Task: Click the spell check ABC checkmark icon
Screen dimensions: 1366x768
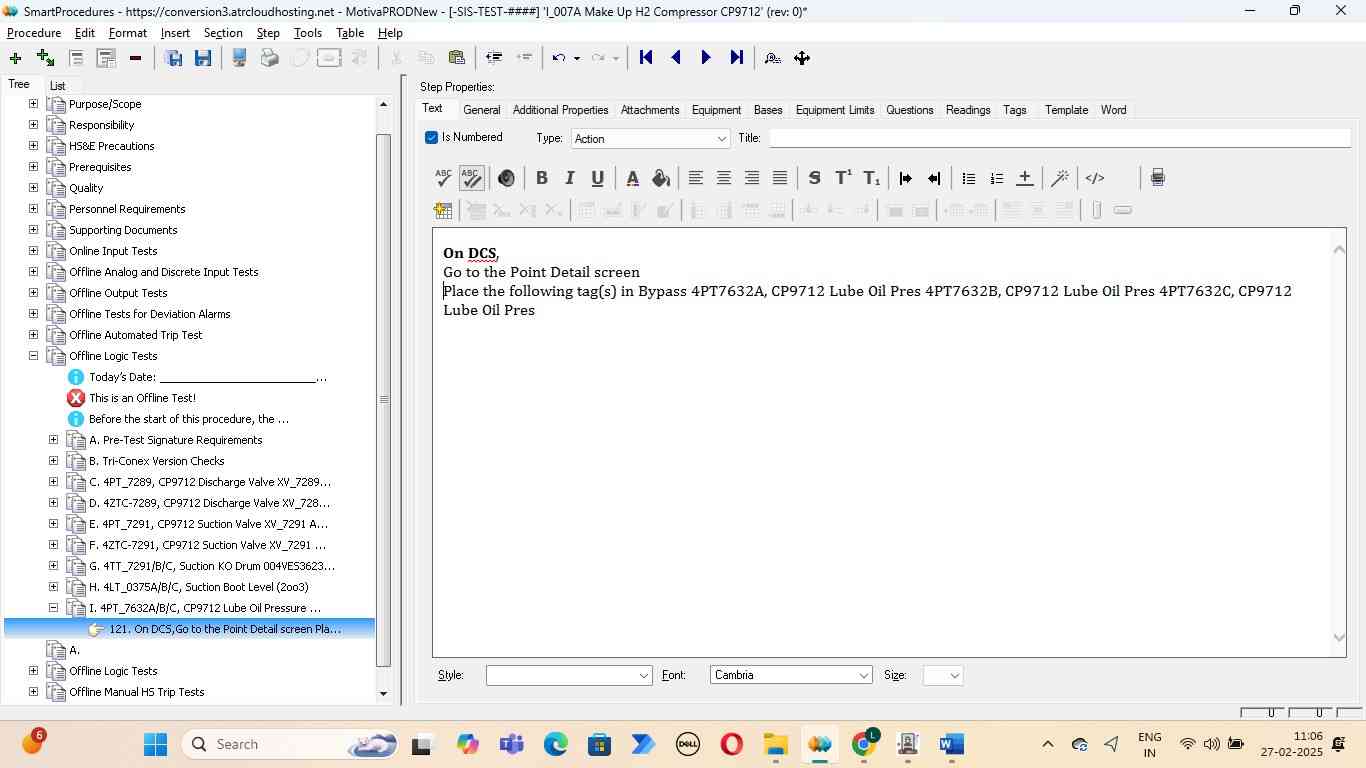Action: 444,178
